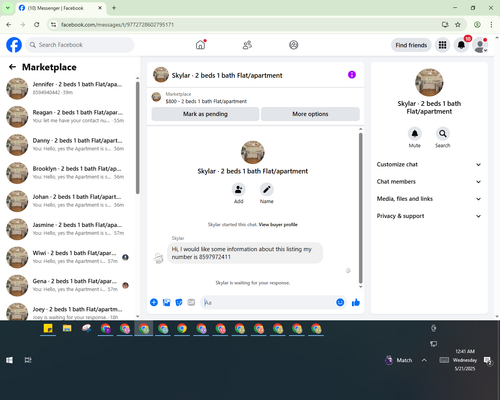
Task: Open File Explorer on the taskbar
Action: coord(67,329)
